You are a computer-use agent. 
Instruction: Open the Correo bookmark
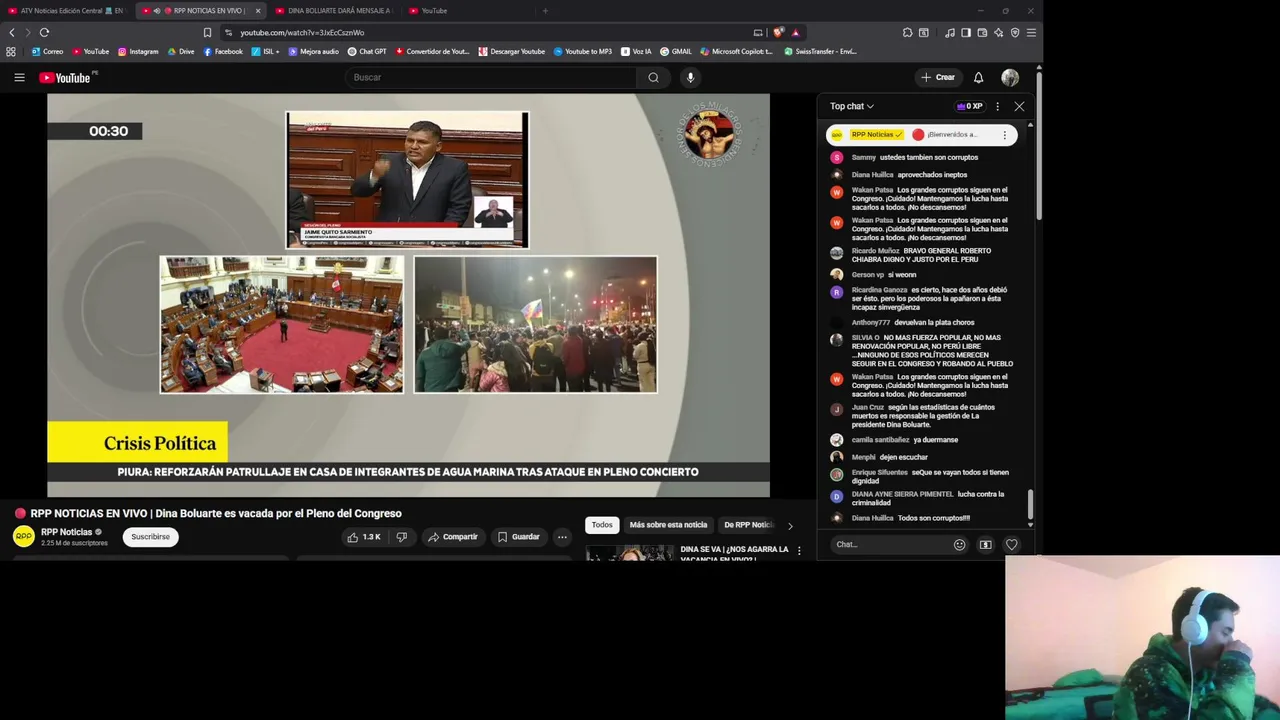point(47,51)
